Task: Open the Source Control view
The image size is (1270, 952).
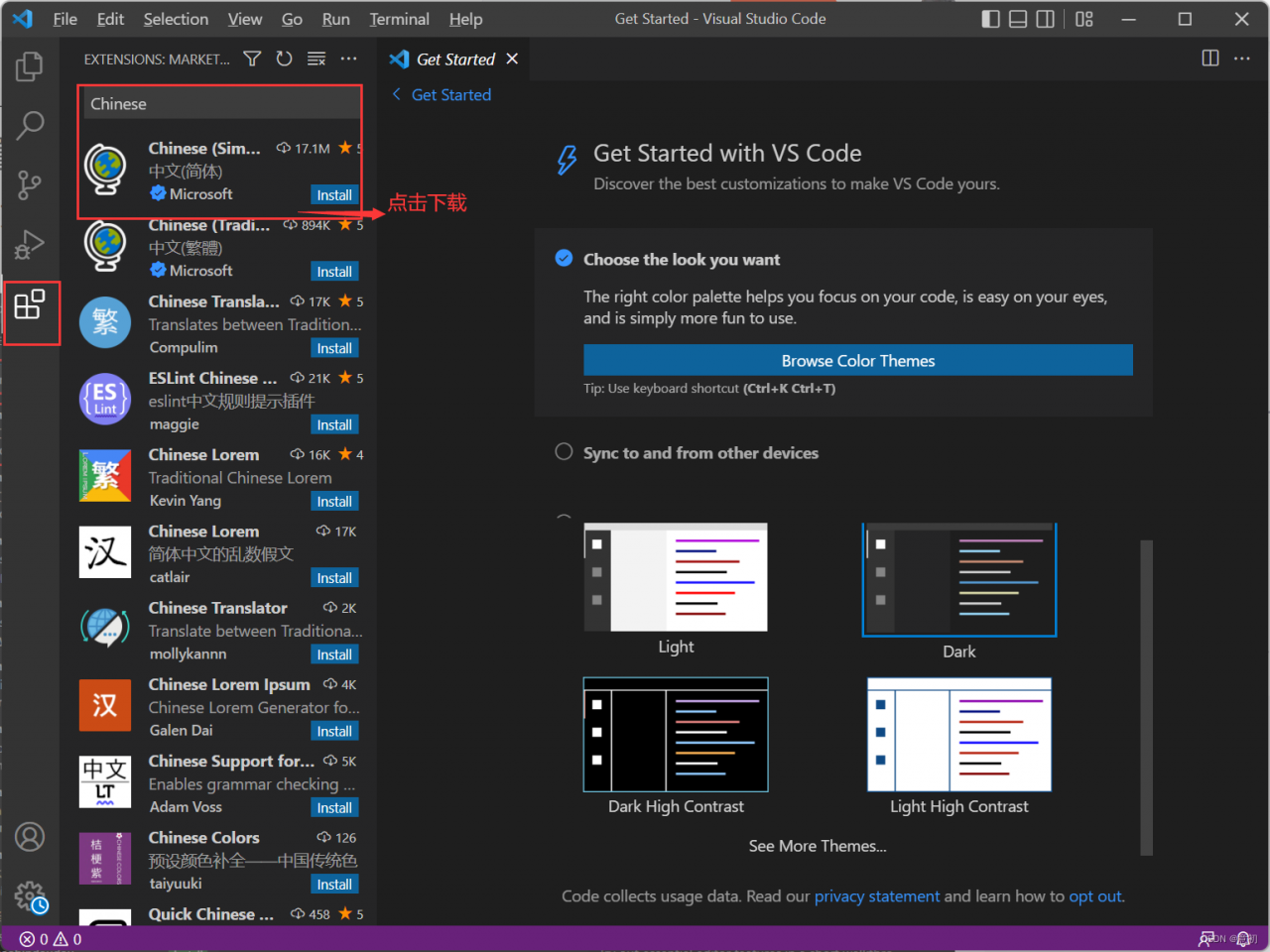Action: pos(30,184)
